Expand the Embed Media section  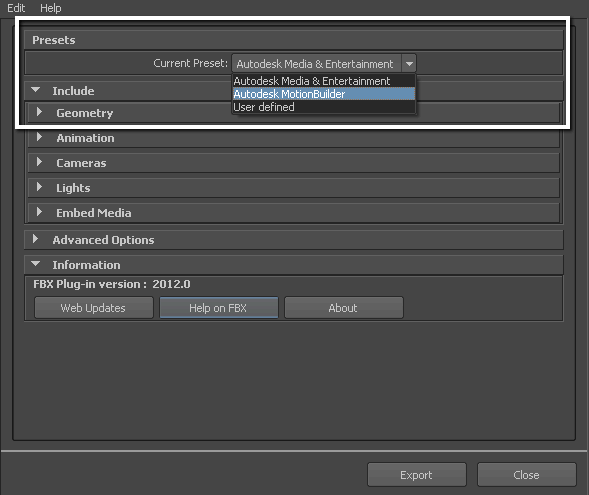pyautogui.click(x=39, y=212)
